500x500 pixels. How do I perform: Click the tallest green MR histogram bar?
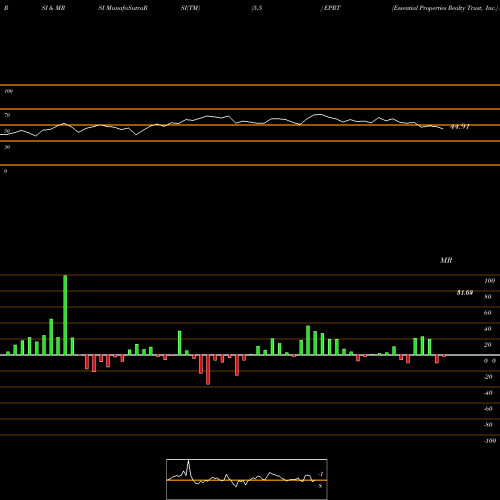[65, 315]
